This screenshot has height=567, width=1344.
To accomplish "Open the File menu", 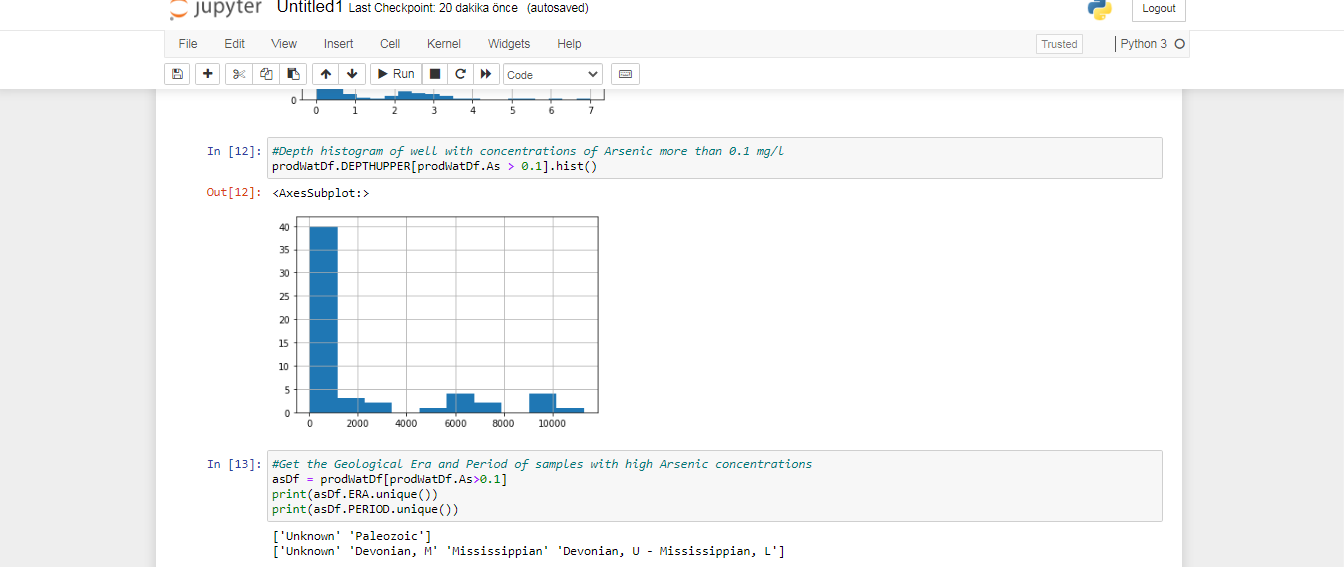I will click(x=188, y=44).
